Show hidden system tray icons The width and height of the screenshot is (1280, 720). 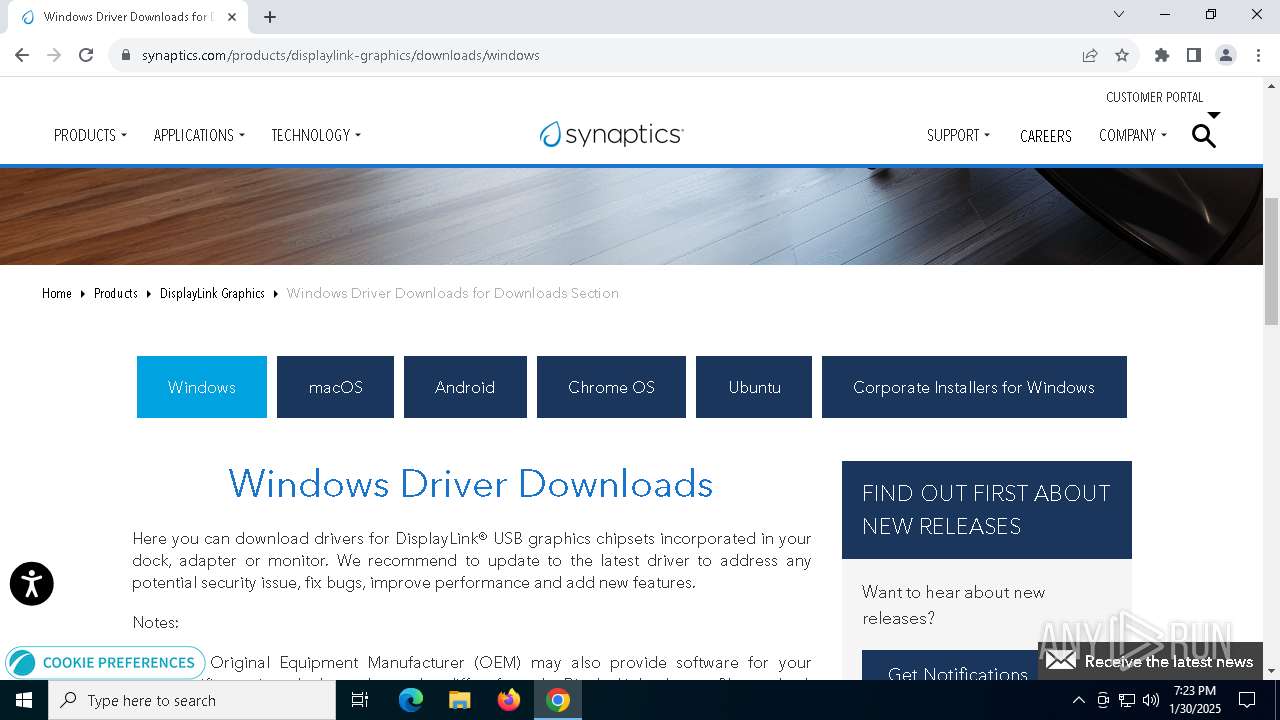click(x=1078, y=700)
